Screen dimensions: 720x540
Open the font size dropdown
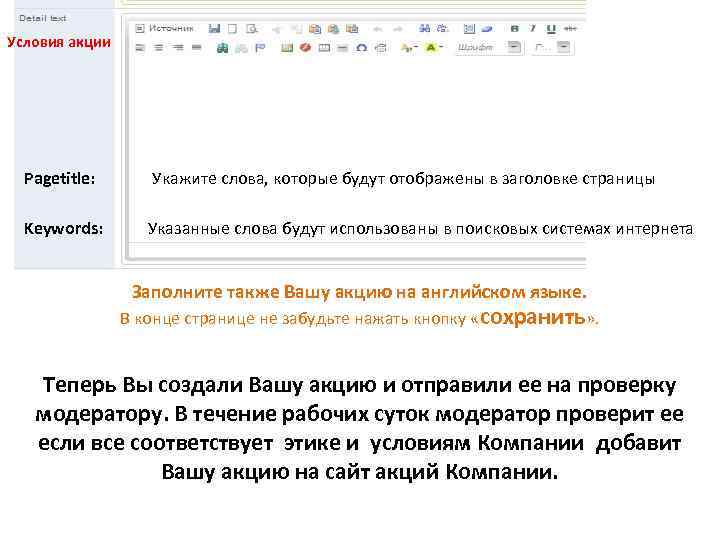[551, 47]
